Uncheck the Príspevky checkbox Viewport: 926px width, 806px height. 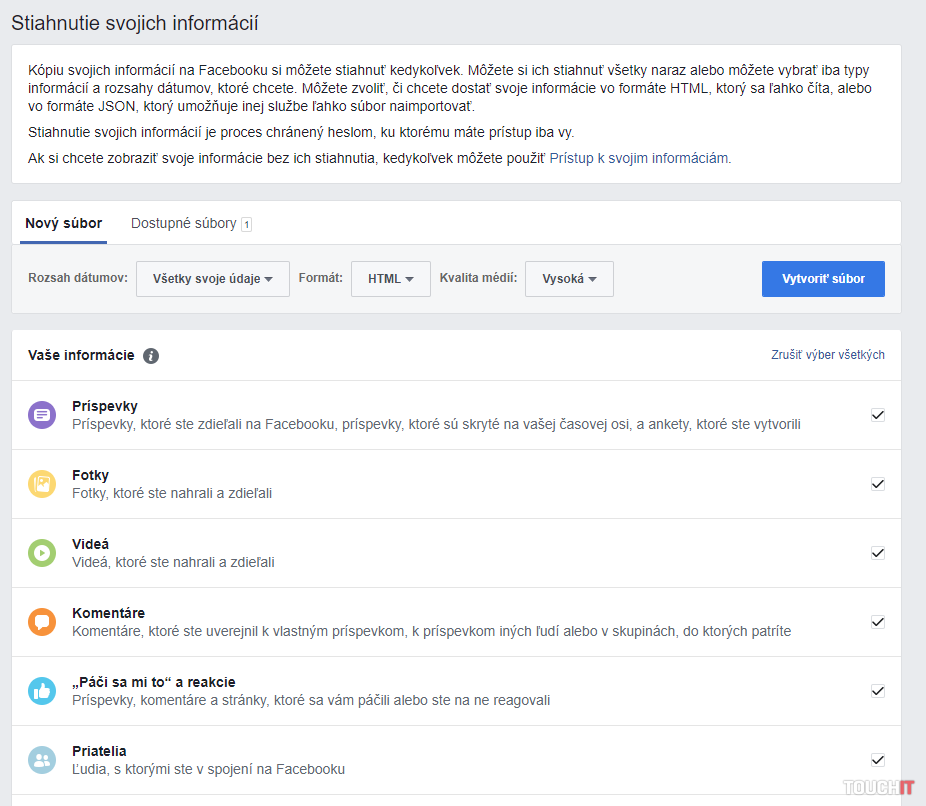click(877, 415)
